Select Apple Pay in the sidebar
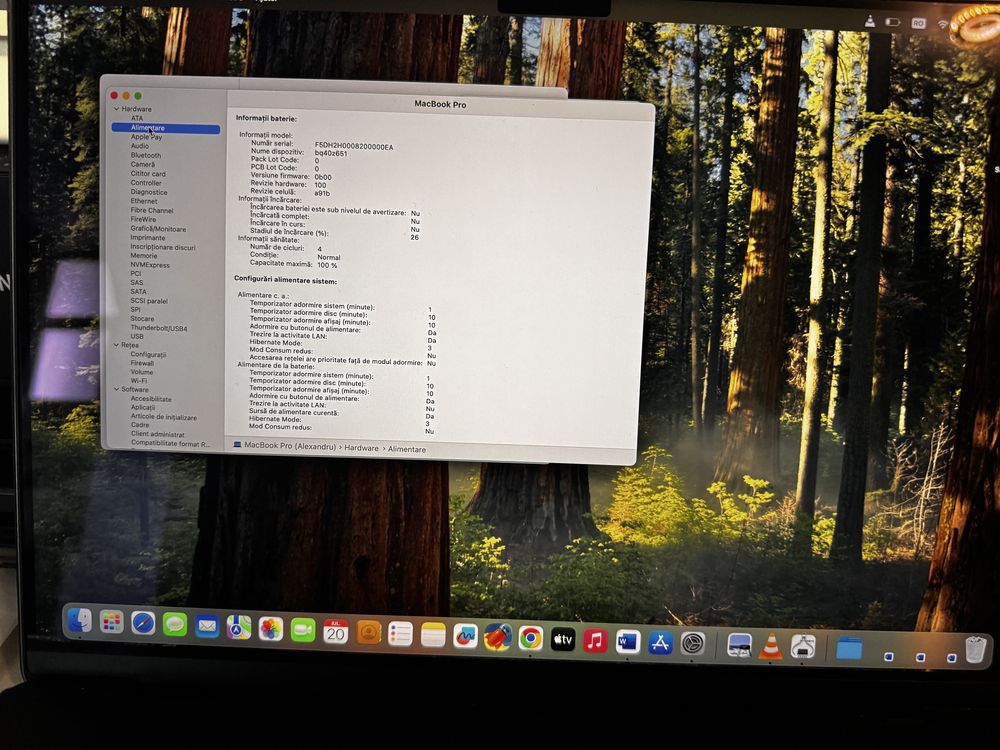Screen dimensions: 1000x750 (146, 136)
